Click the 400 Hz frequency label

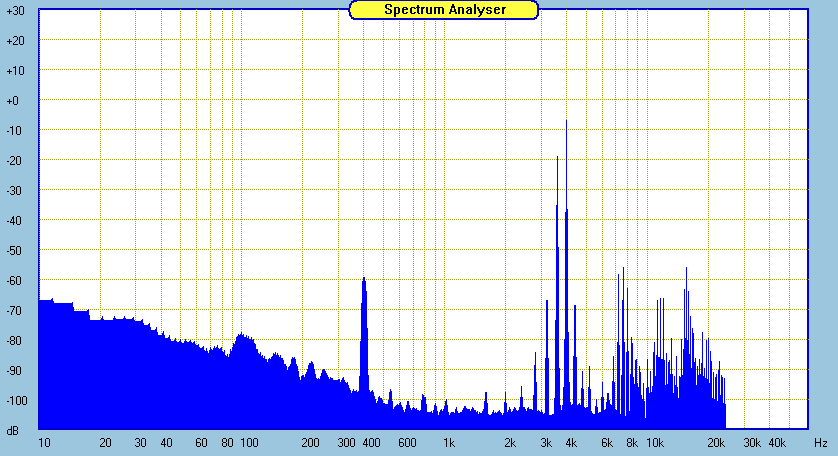(x=371, y=443)
